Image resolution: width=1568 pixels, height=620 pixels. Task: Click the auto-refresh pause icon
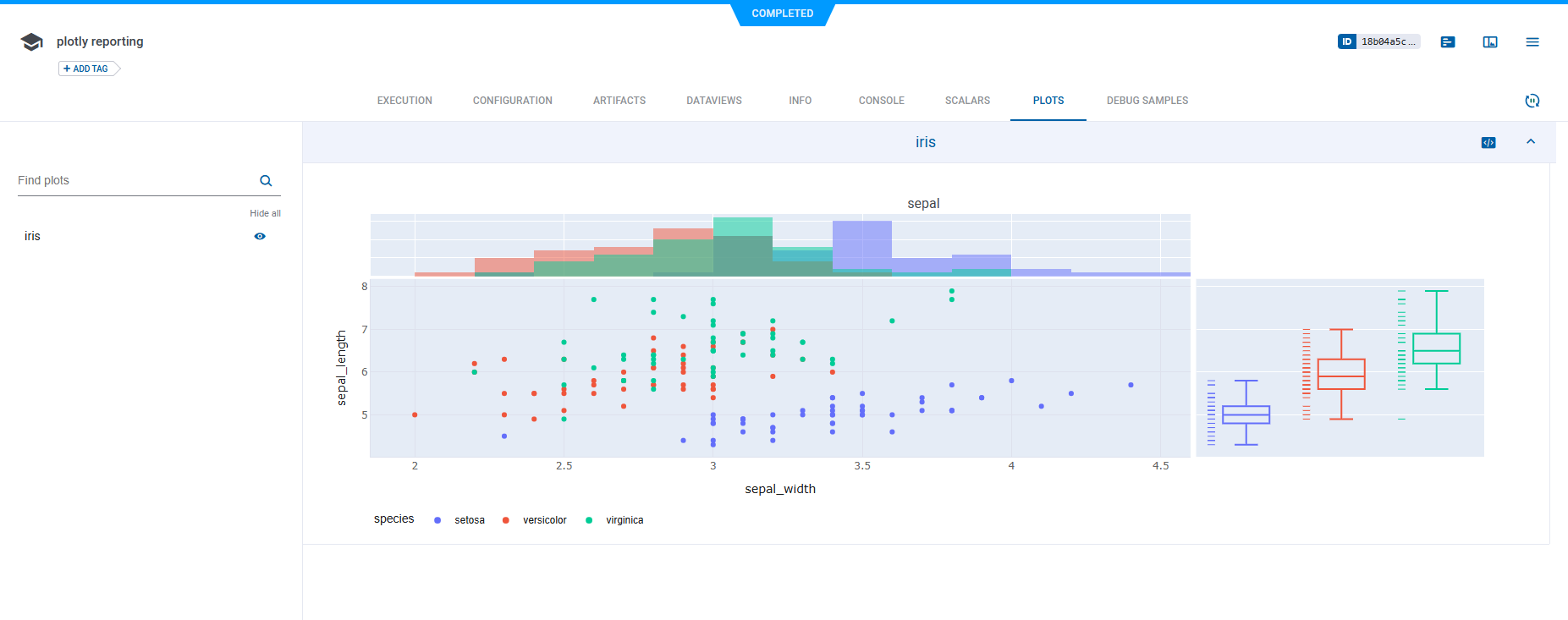(1532, 101)
